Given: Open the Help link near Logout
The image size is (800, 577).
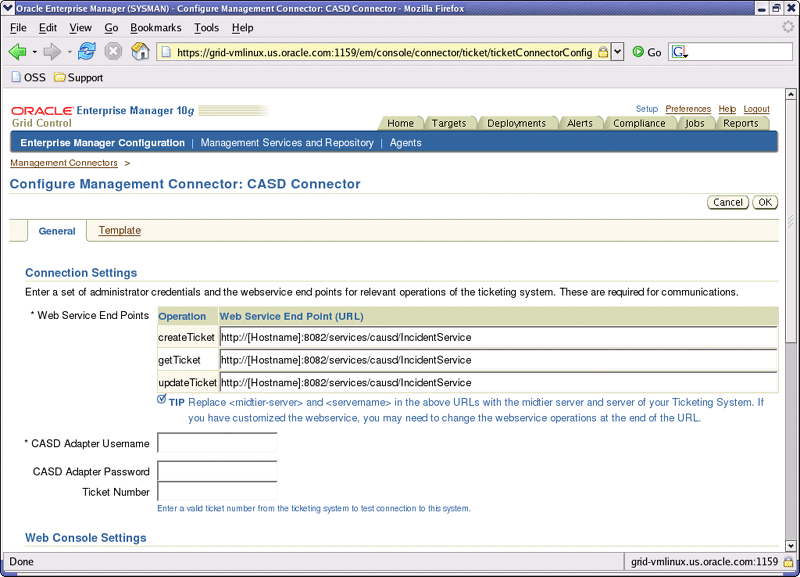Looking at the screenshot, I should (727, 109).
